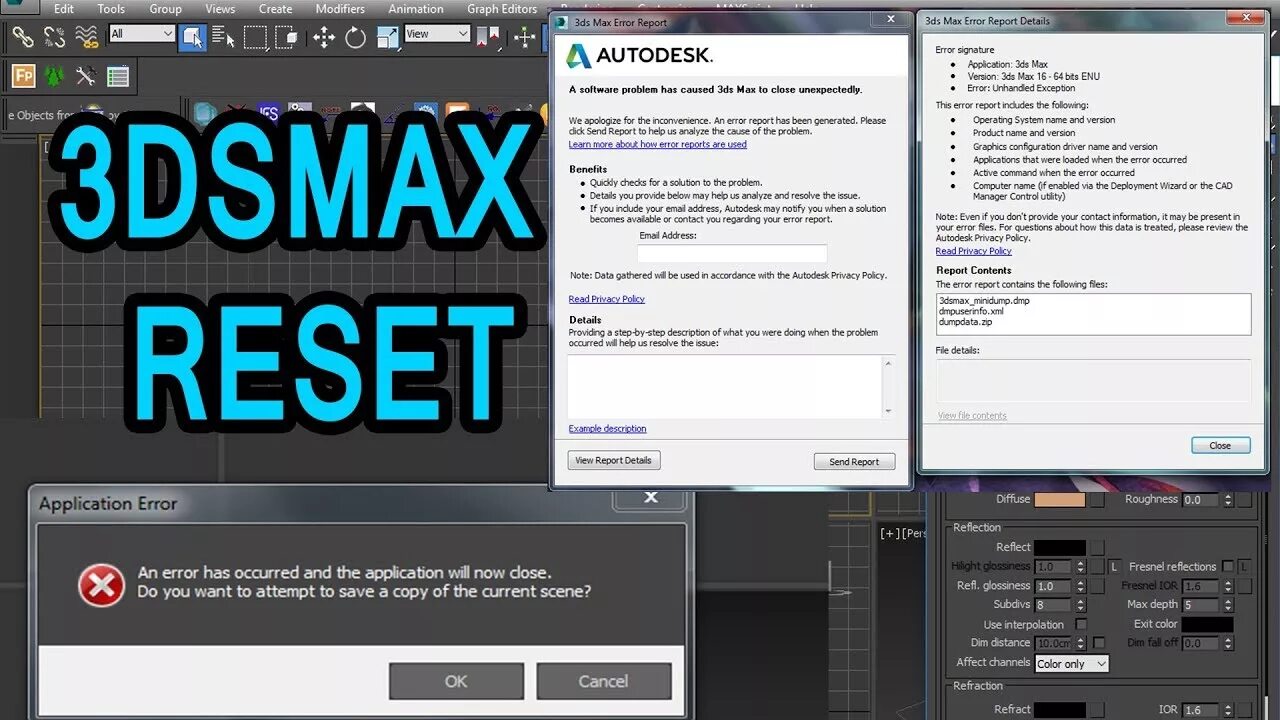Click the Send Report button
Image resolution: width=1280 pixels, height=720 pixels.
[854, 461]
